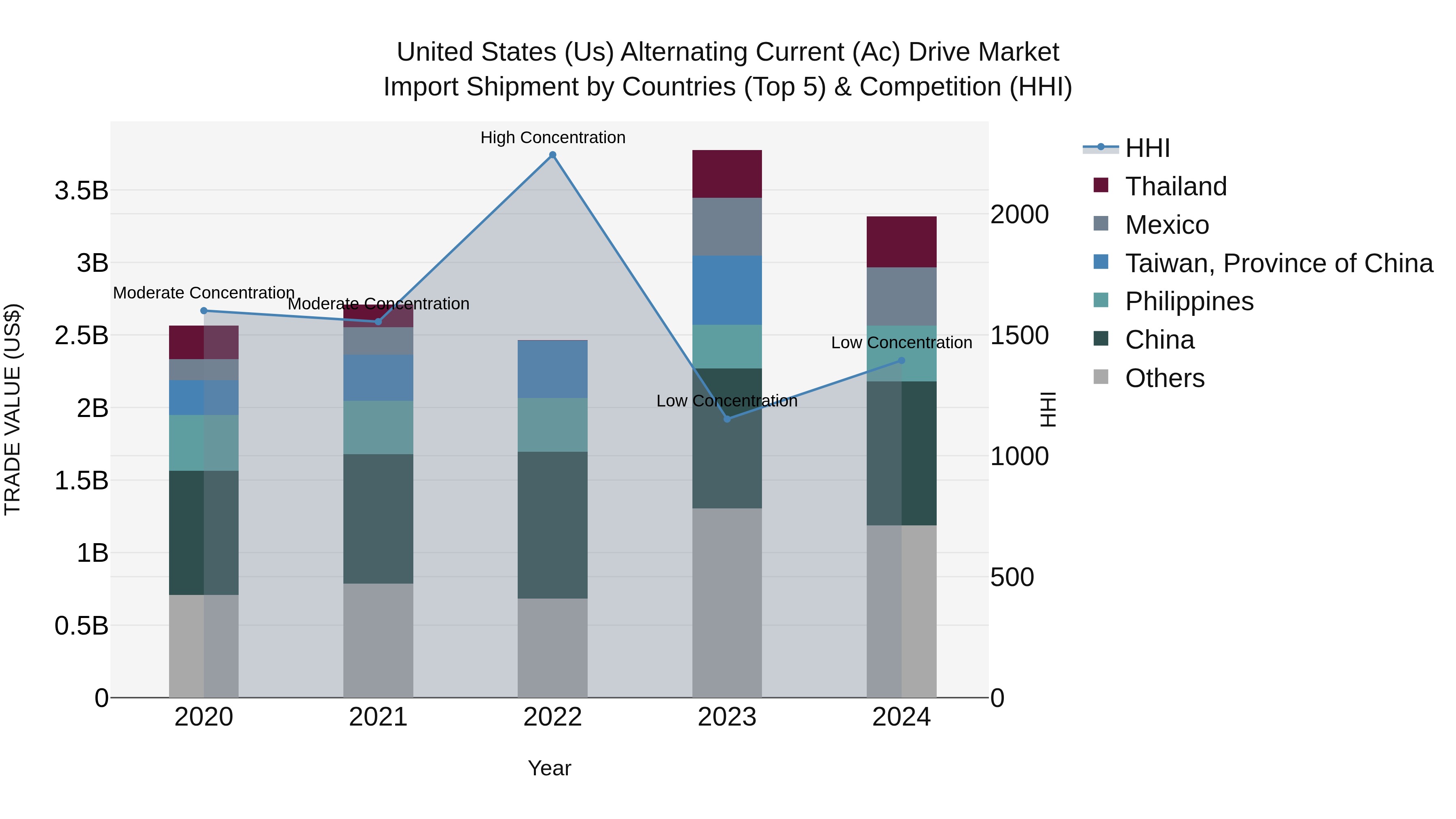Click the 2023 Mexico bar segment
The image size is (1456, 819).
pos(728,226)
